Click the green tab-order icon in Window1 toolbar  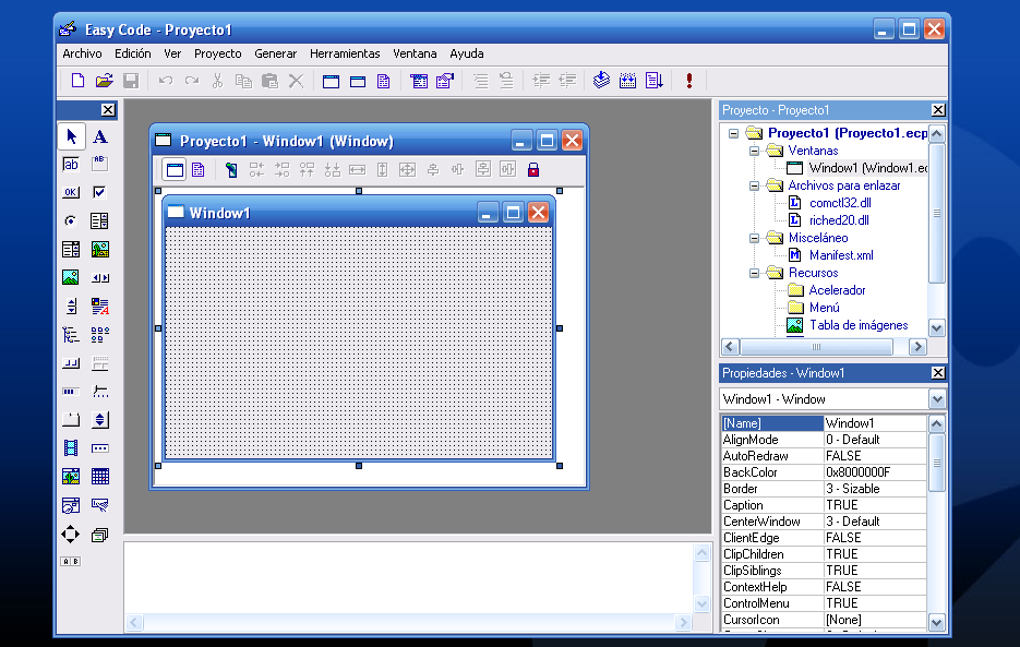(x=231, y=170)
